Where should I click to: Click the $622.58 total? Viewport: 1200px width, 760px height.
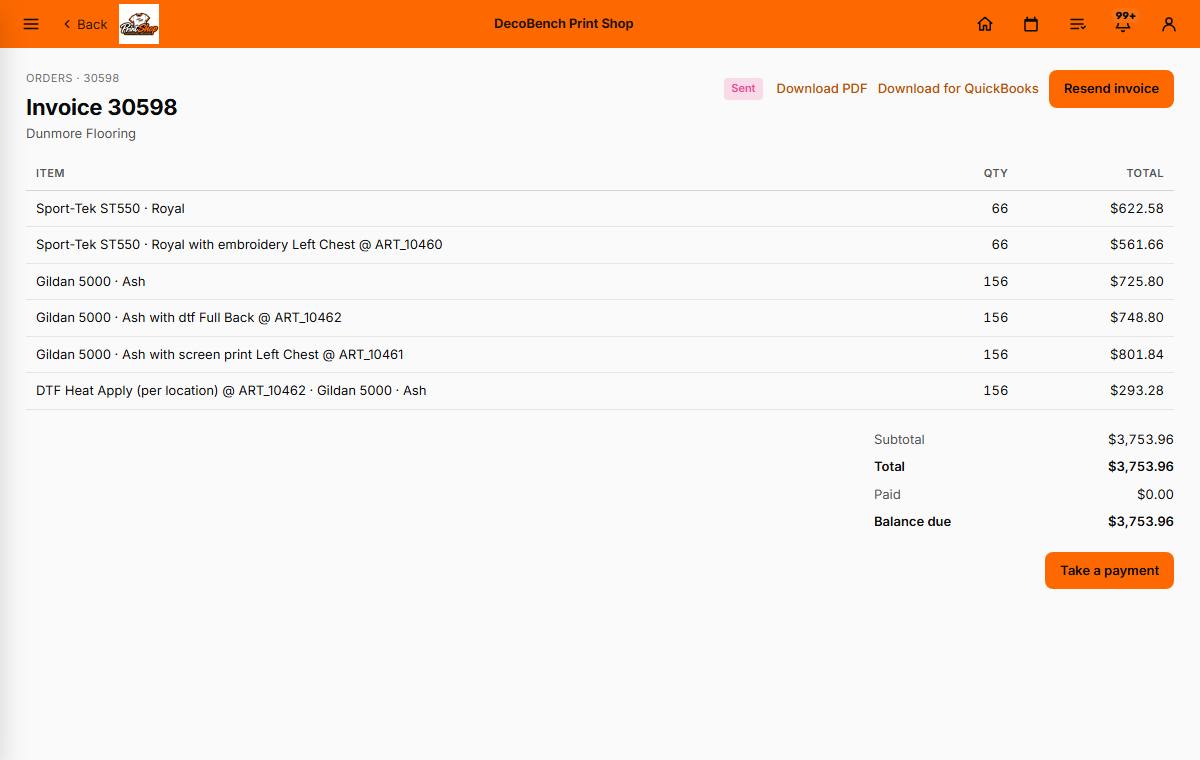[x=1137, y=209]
